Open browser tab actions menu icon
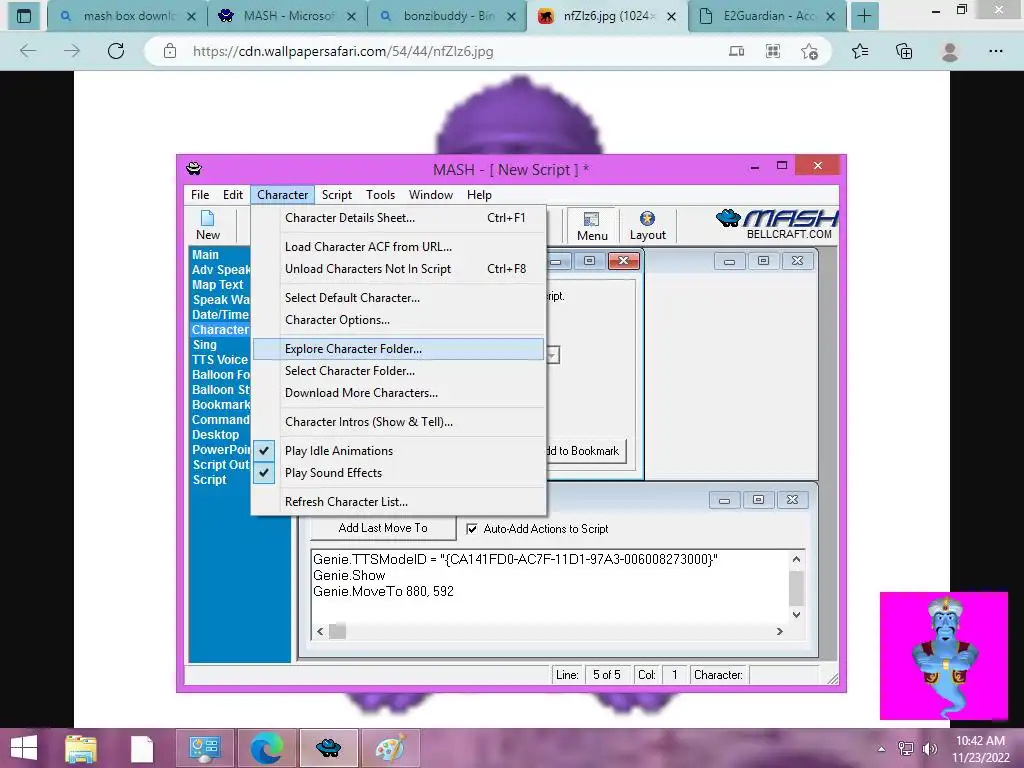1024x768 pixels. [x=23, y=16]
